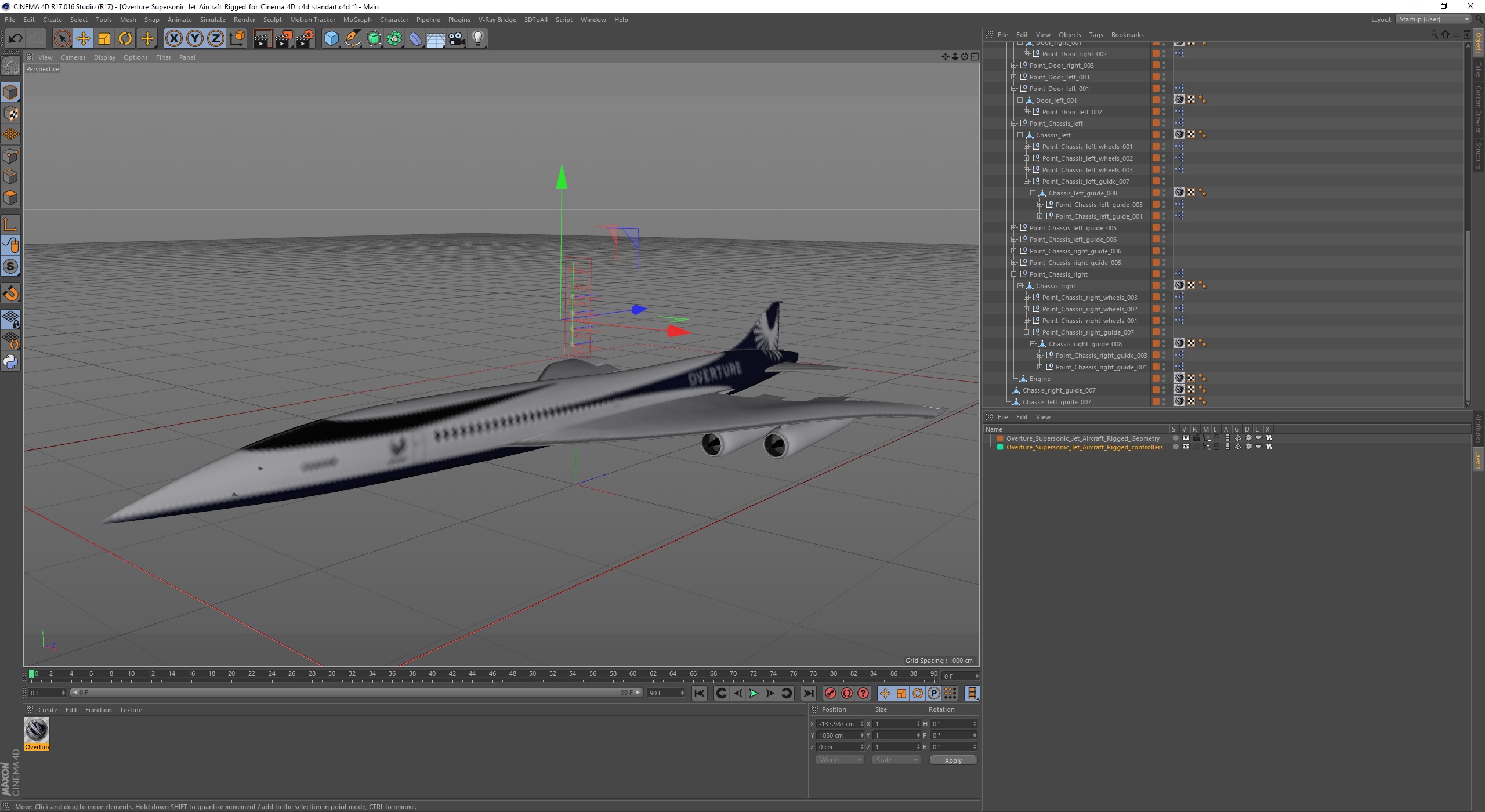
Task: Click orange color swatch of Geometry layer
Action: point(1000,438)
